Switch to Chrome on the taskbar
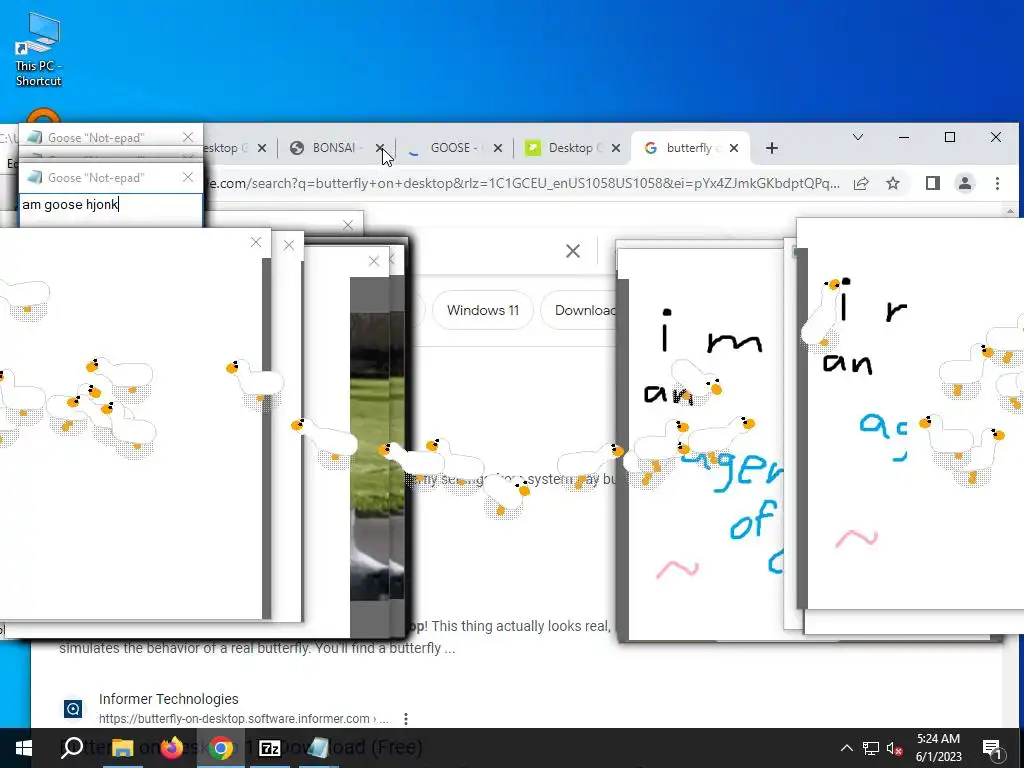 point(221,748)
